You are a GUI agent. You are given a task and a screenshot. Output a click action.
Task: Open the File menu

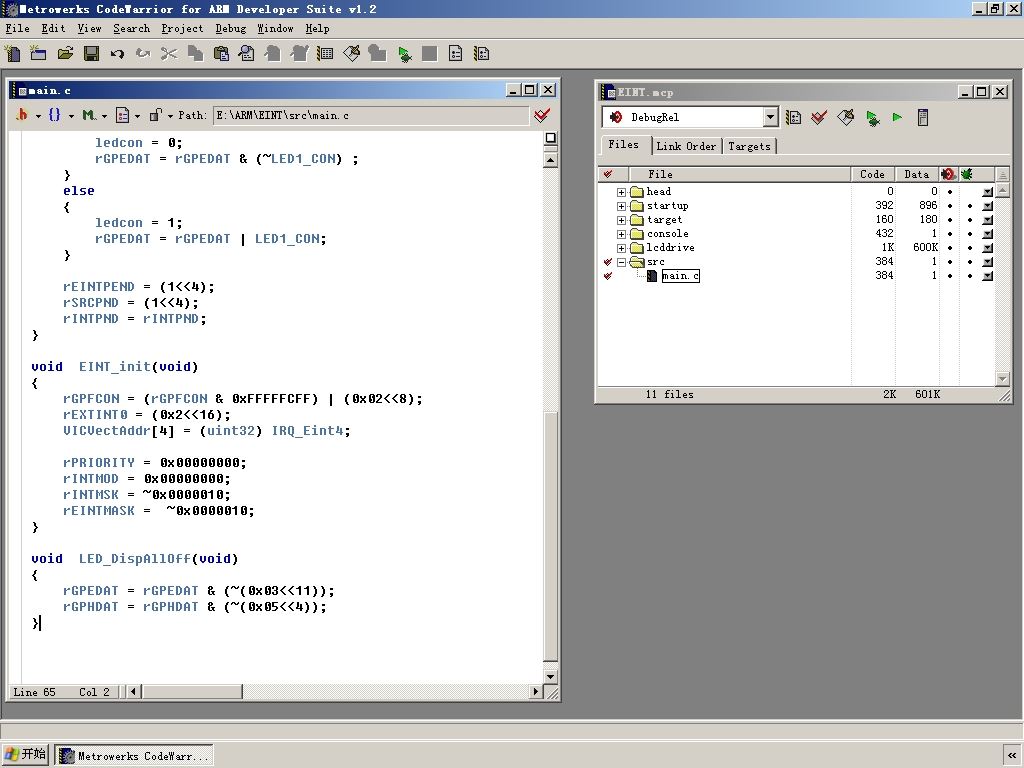coord(18,29)
